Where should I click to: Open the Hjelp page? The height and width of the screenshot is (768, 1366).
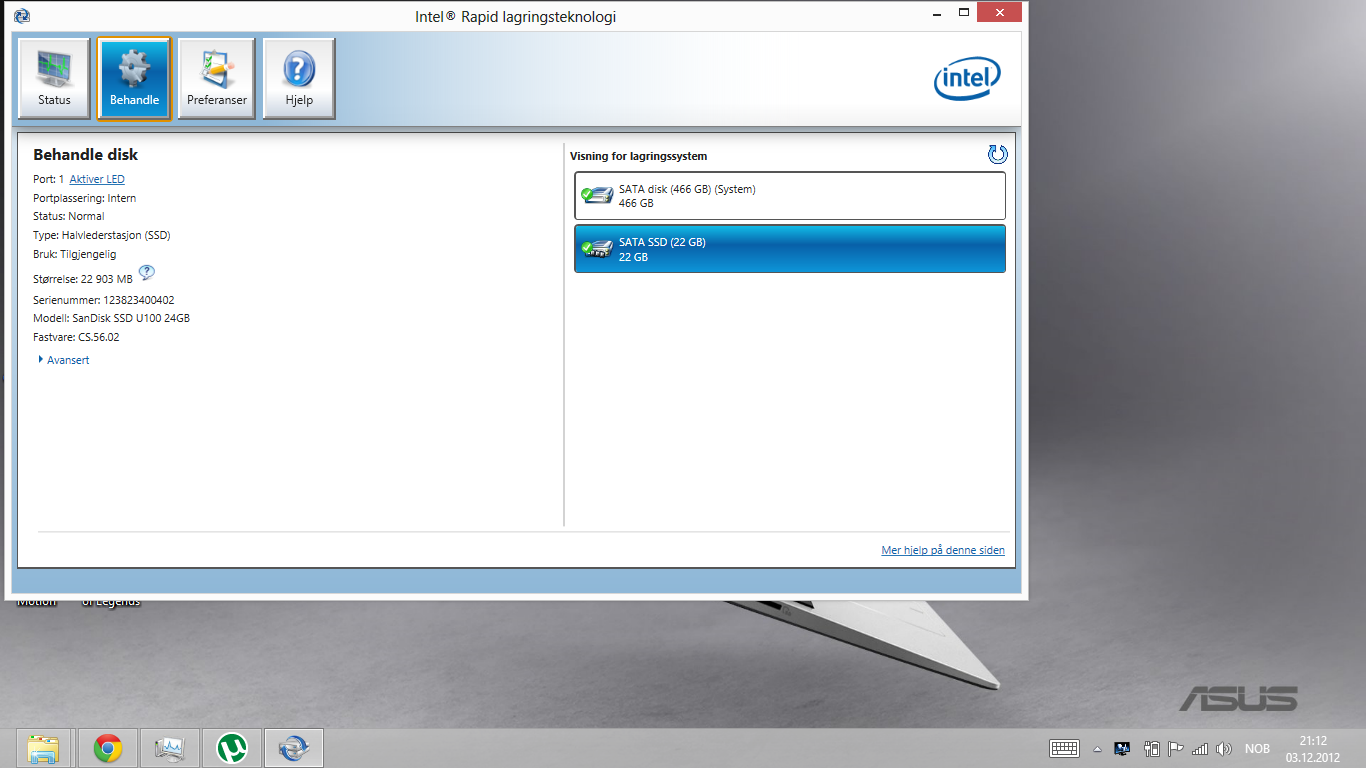299,79
